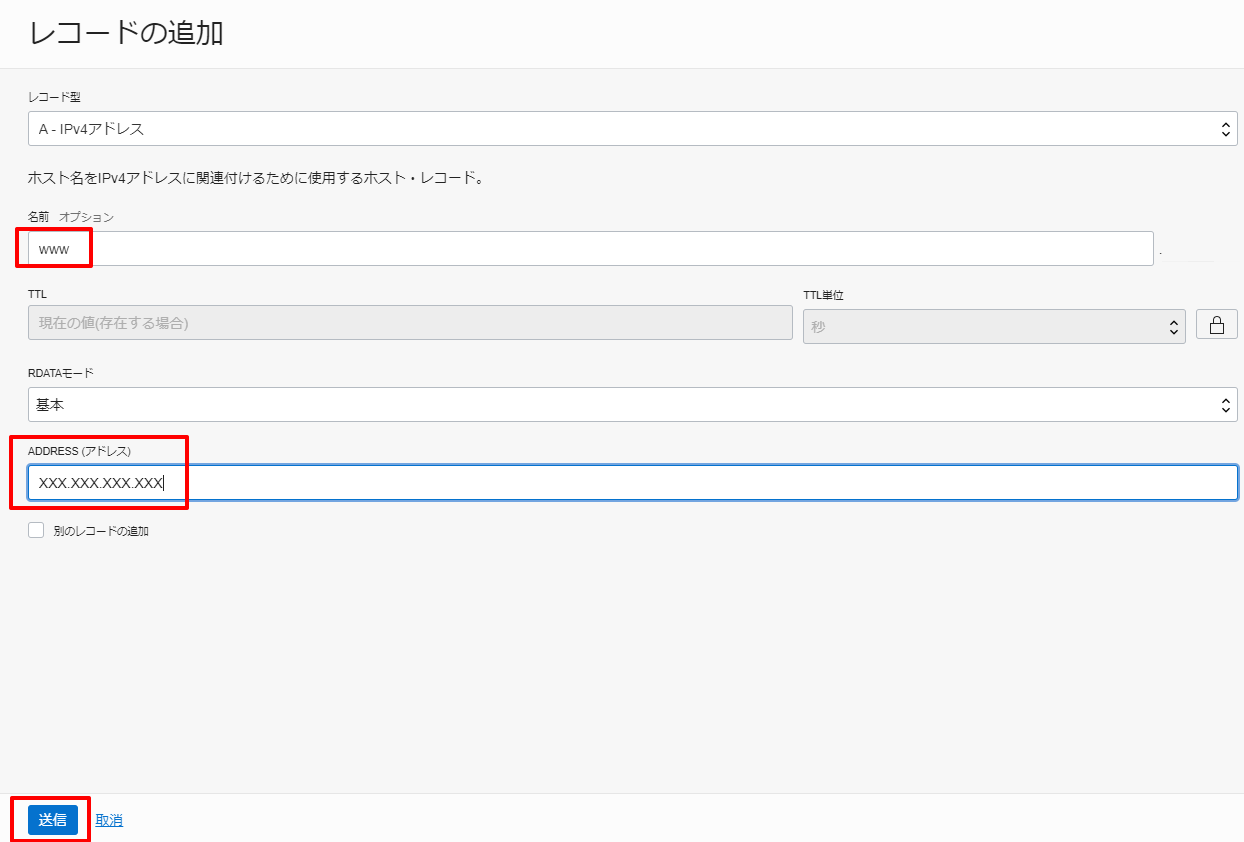Click the 名前 オプション field label
The image size is (1244, 842).
[x=70, y=216]
